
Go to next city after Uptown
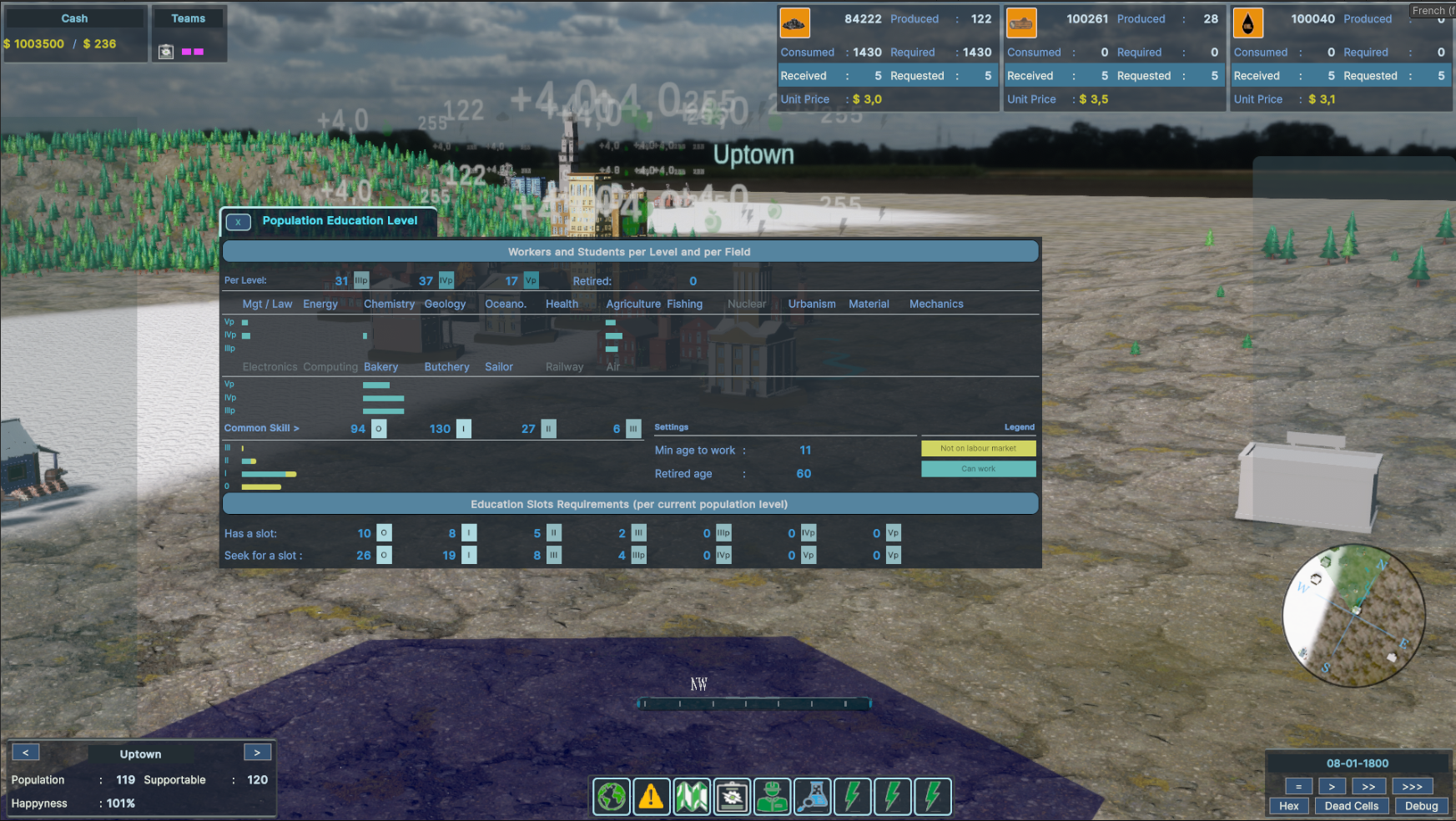click(x=257, y=753)
